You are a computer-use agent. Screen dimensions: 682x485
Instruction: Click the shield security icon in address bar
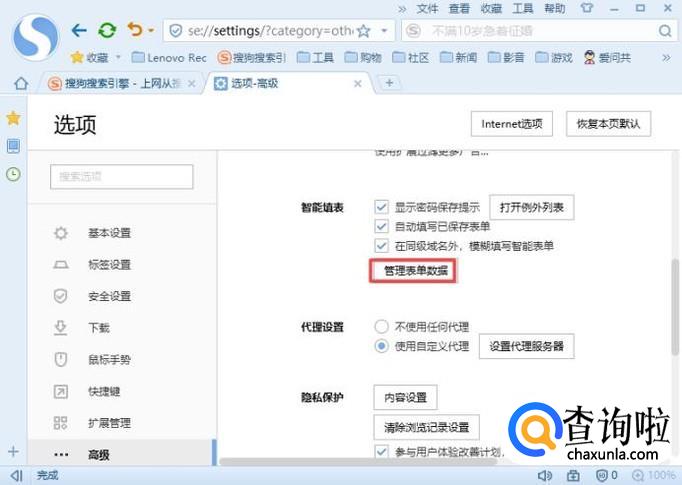coord(175,31)
